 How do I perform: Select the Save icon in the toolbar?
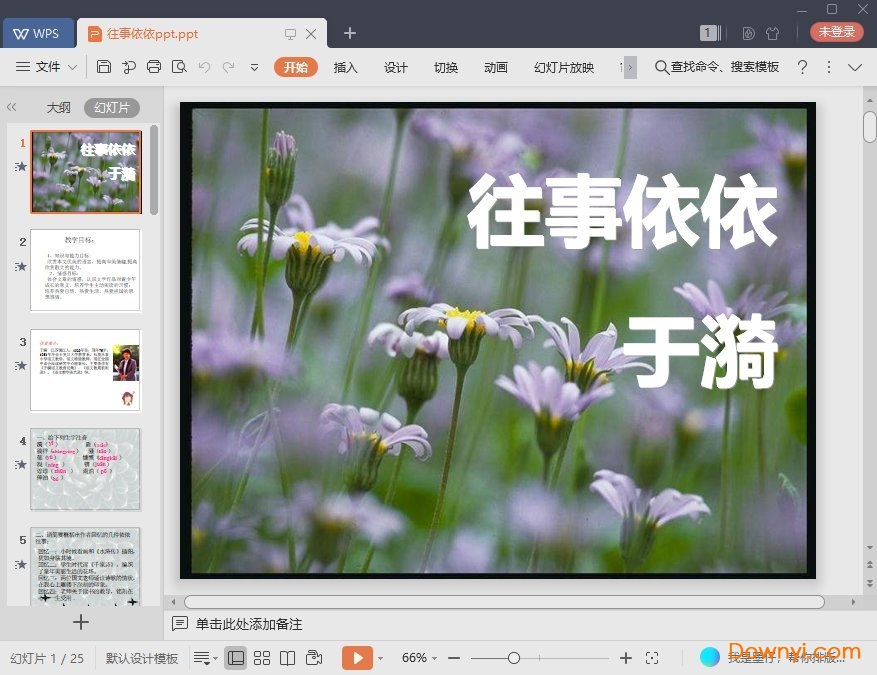click(104, 67)
